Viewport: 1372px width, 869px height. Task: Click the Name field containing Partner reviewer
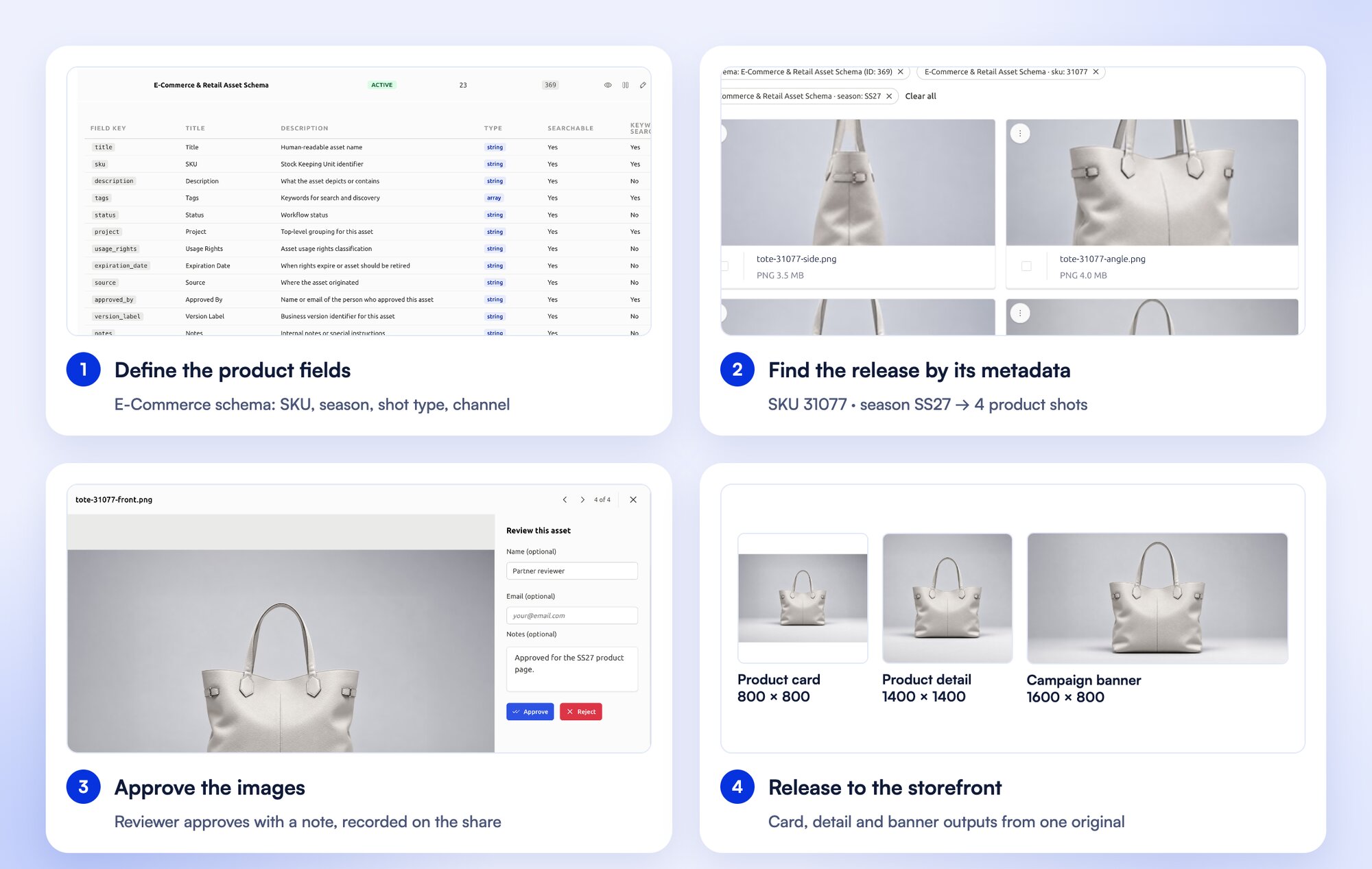(x=572, y=571)
